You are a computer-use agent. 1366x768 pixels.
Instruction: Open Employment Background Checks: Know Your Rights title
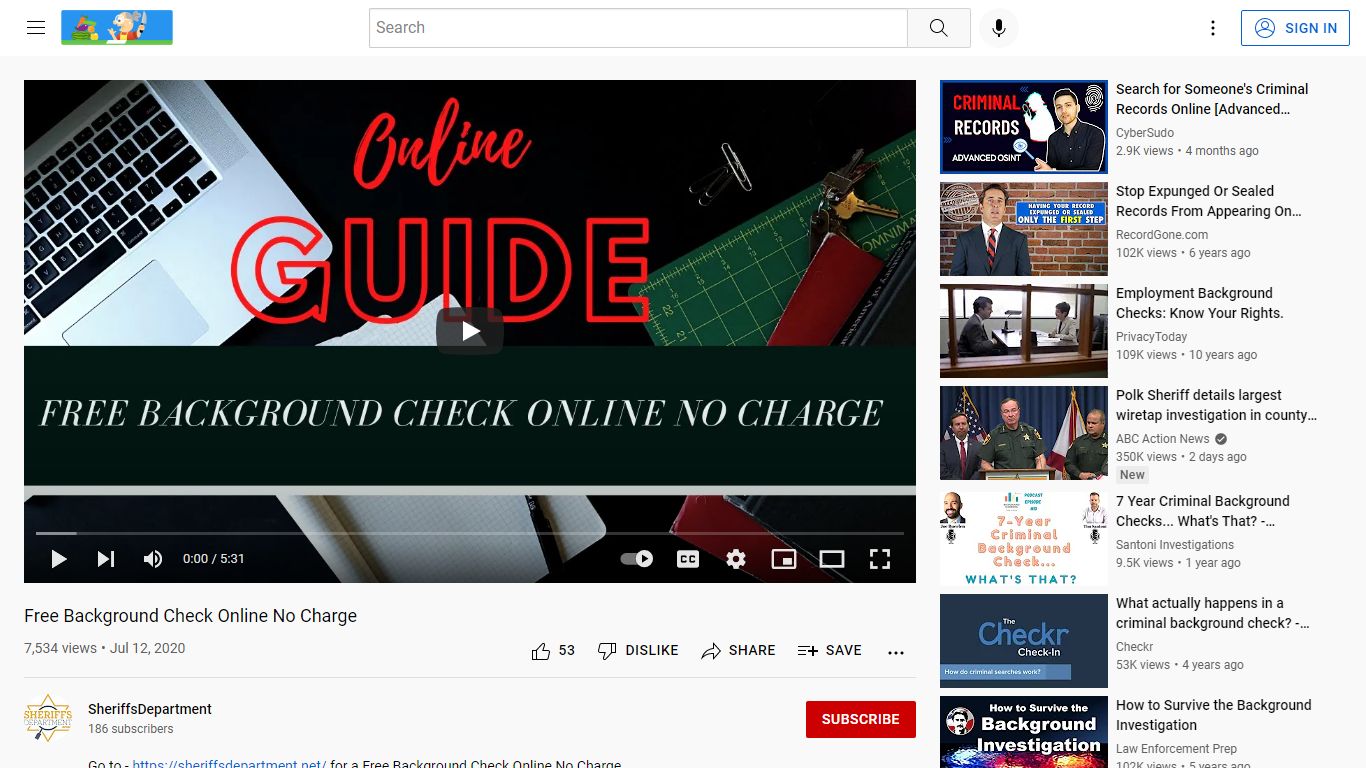(1200, 303)
